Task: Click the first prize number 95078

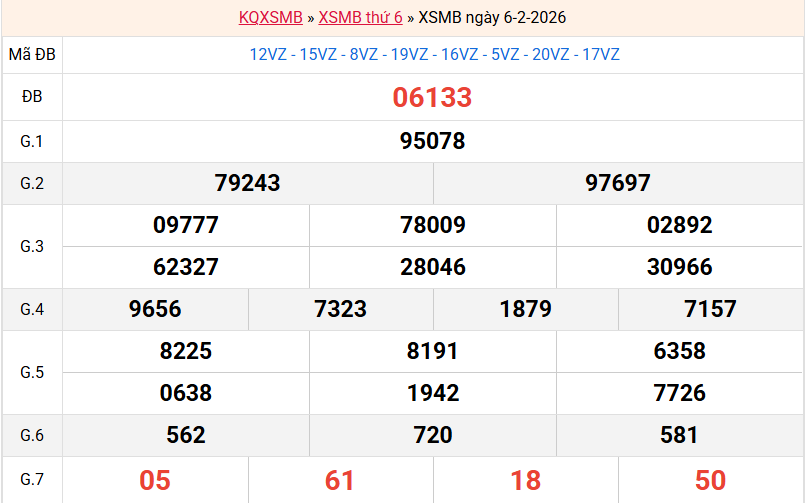Action: [x=432, y=141]
